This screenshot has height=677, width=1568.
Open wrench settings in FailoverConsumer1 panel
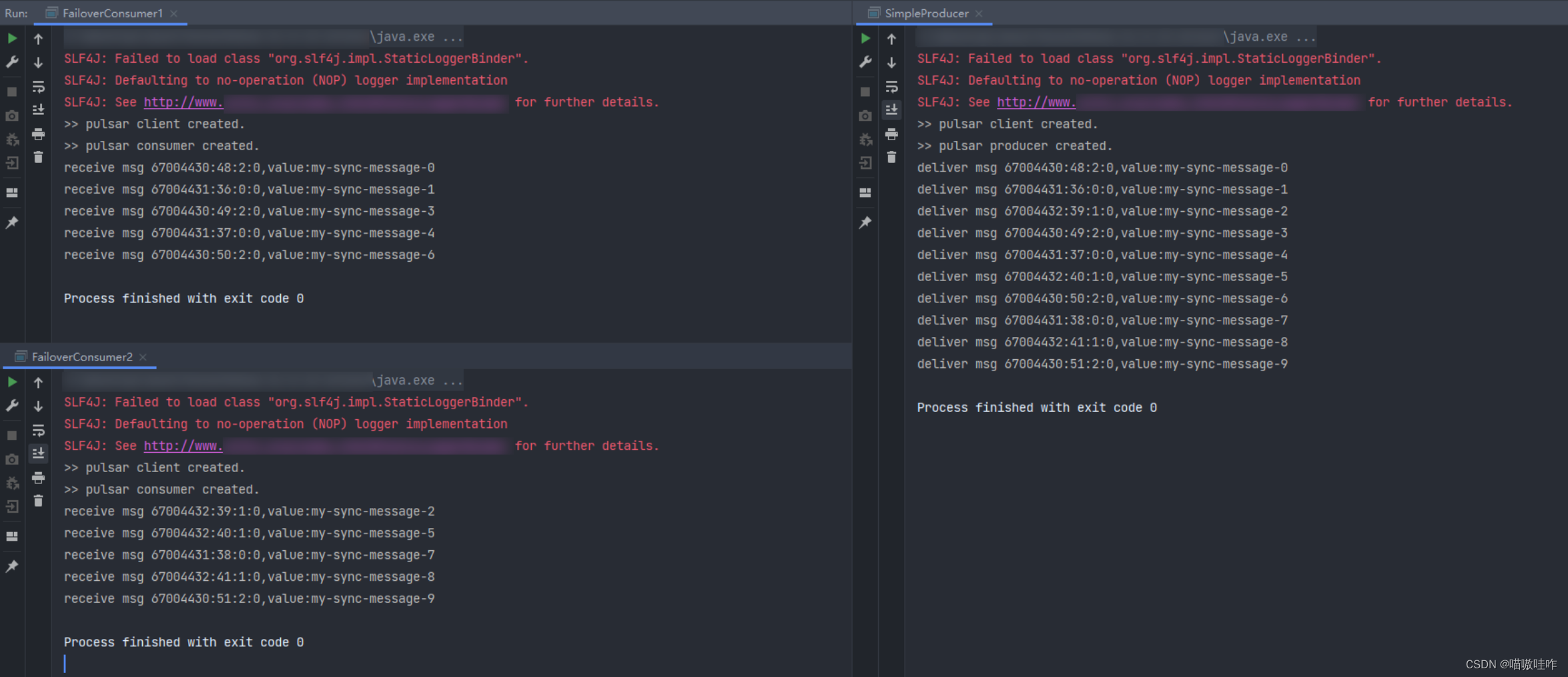coord(12,62)
